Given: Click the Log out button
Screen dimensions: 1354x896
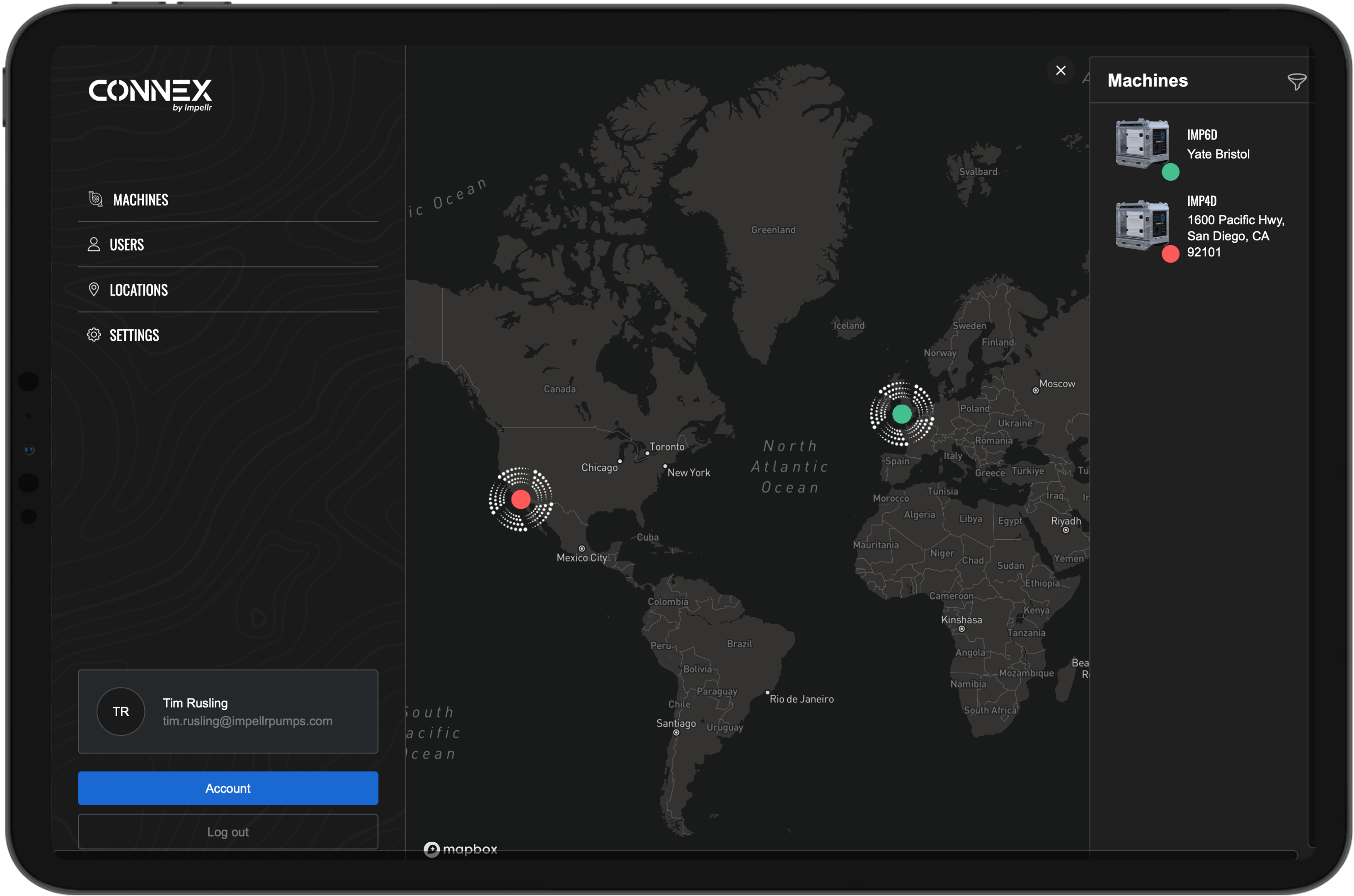Looking at the screenshot, I should tap(228, 832).
